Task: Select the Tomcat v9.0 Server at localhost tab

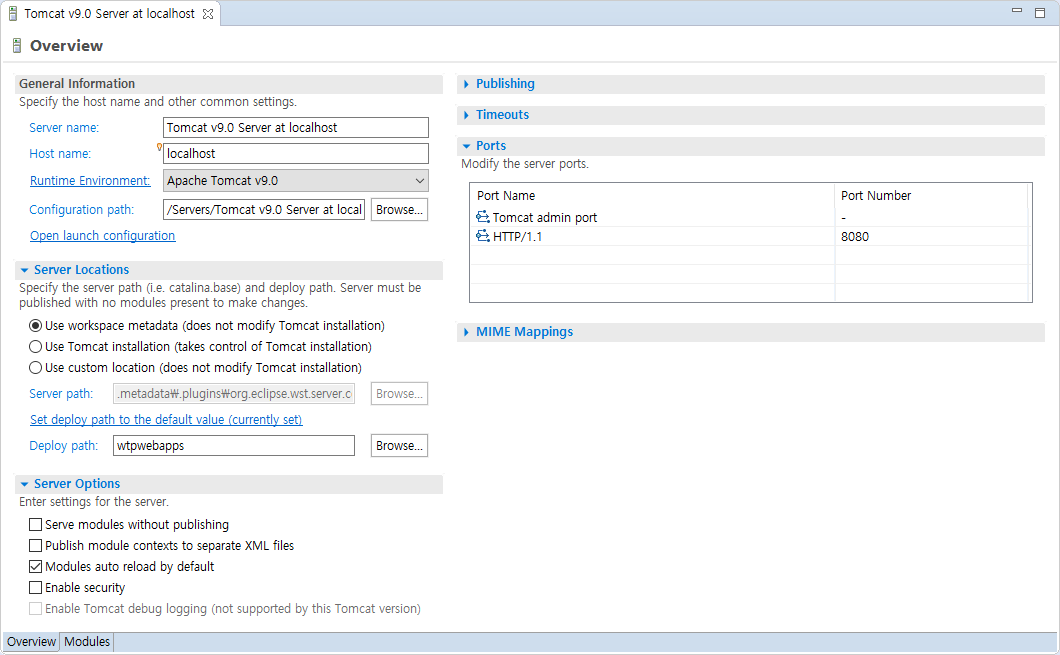Action: 110,14
